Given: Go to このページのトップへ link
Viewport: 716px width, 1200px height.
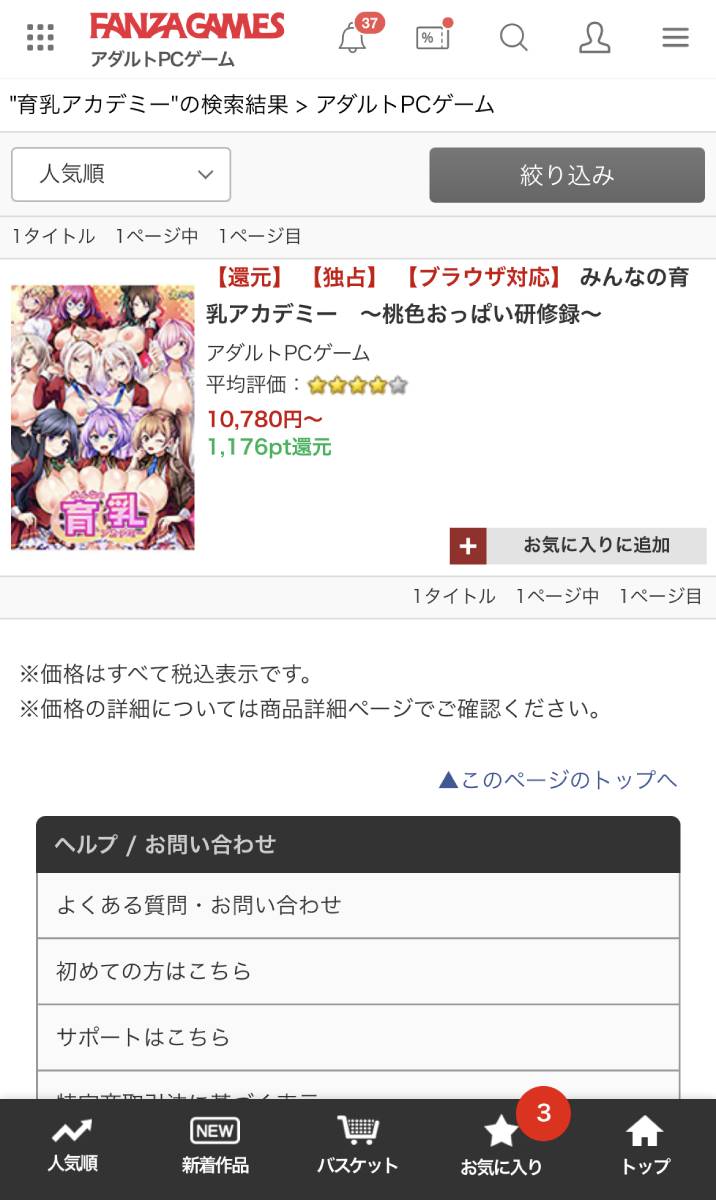Looking at the screenshot, I should click(558, 780).
